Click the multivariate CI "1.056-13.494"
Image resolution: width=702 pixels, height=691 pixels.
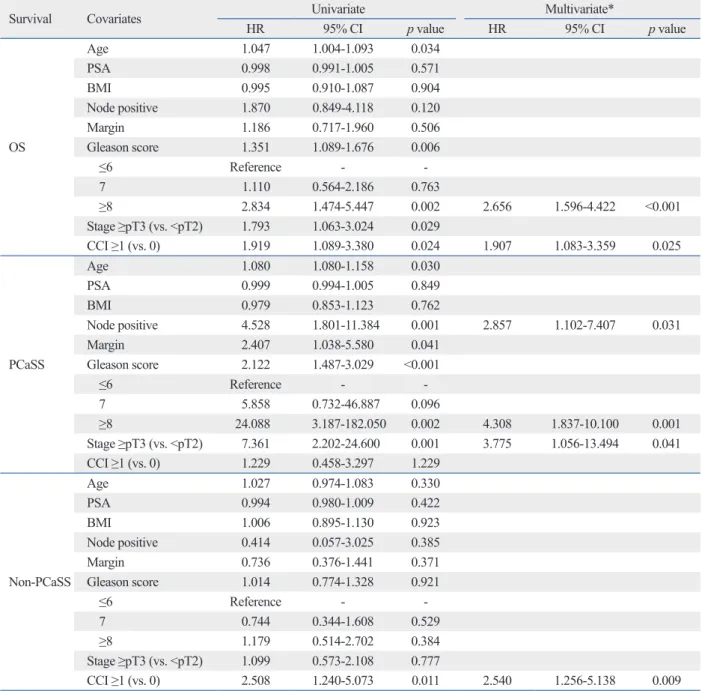coord(585,443)
